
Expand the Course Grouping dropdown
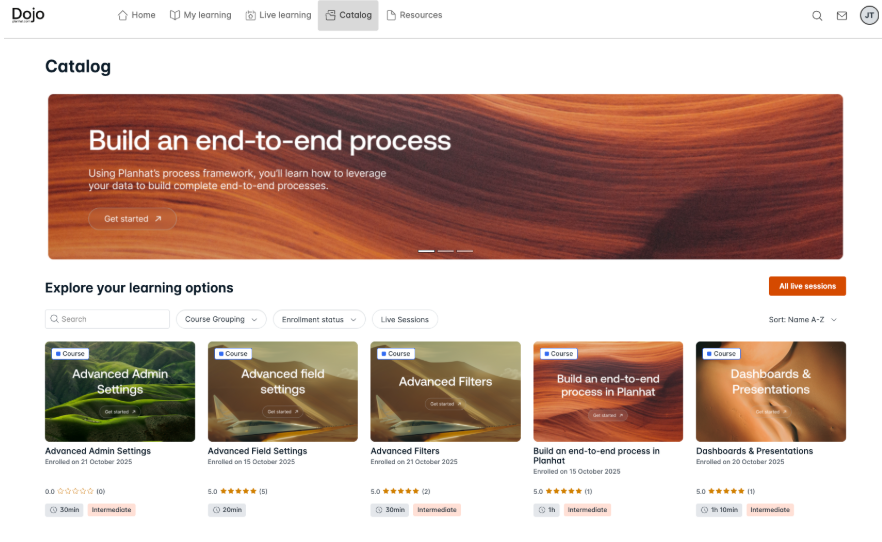pos(221,319)
